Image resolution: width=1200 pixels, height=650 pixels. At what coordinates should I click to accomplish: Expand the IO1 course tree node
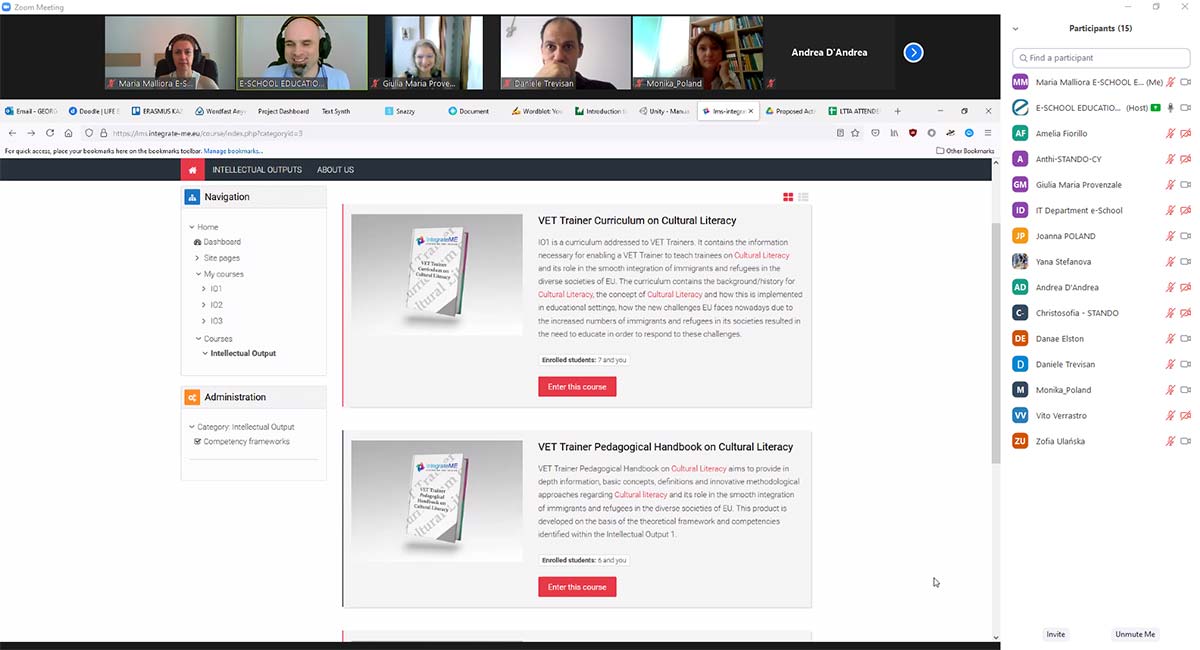(204, 289)
